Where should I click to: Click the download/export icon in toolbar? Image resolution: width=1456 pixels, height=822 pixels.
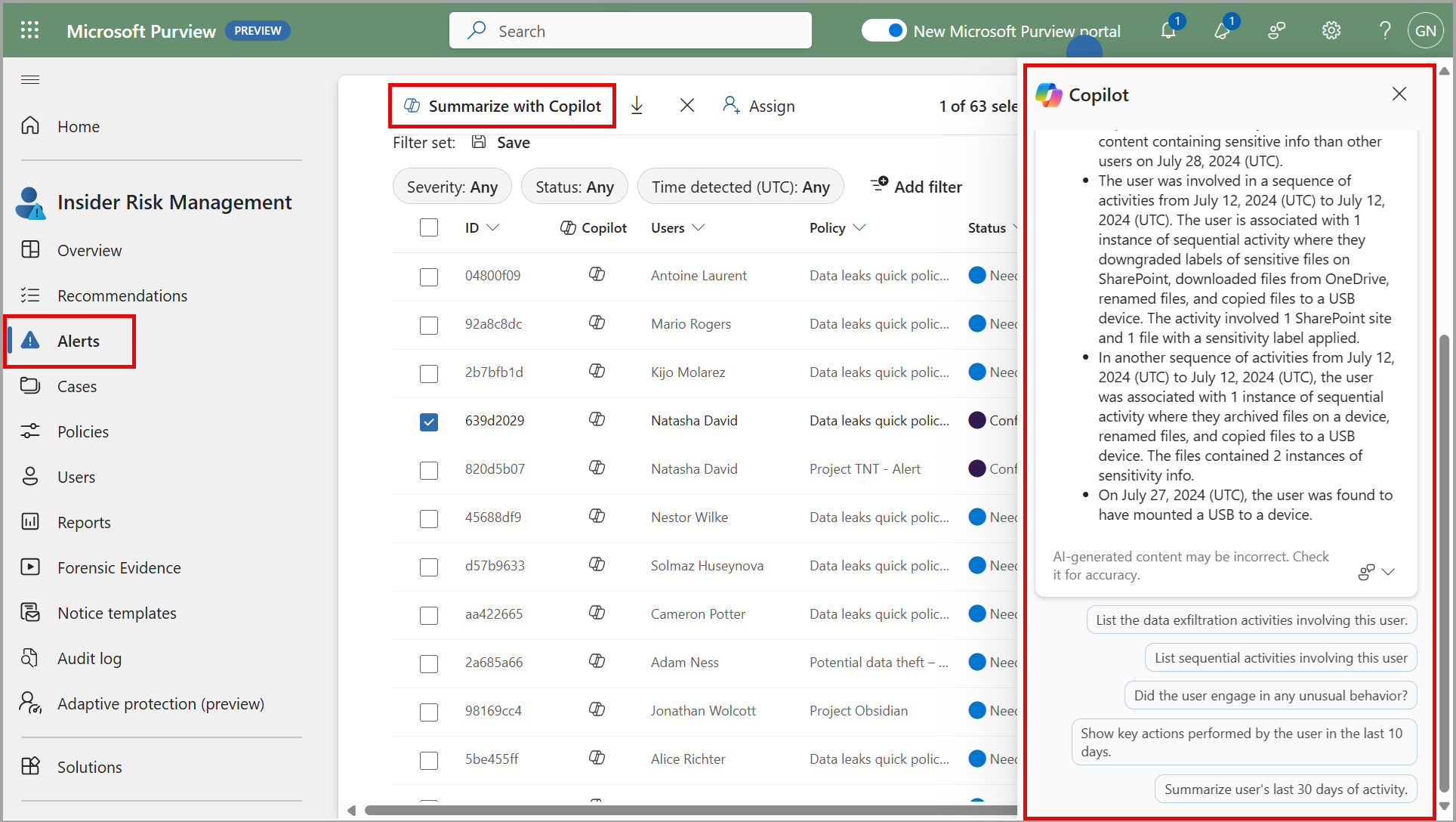(x=640, y=106)
